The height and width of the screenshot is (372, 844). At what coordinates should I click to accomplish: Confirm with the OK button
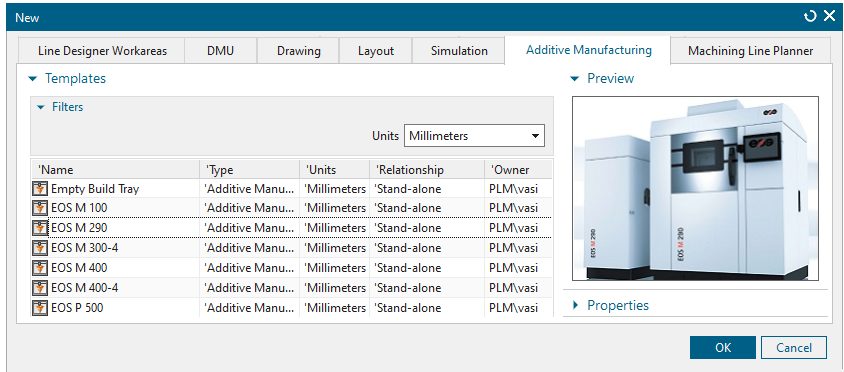coord(723,348)
